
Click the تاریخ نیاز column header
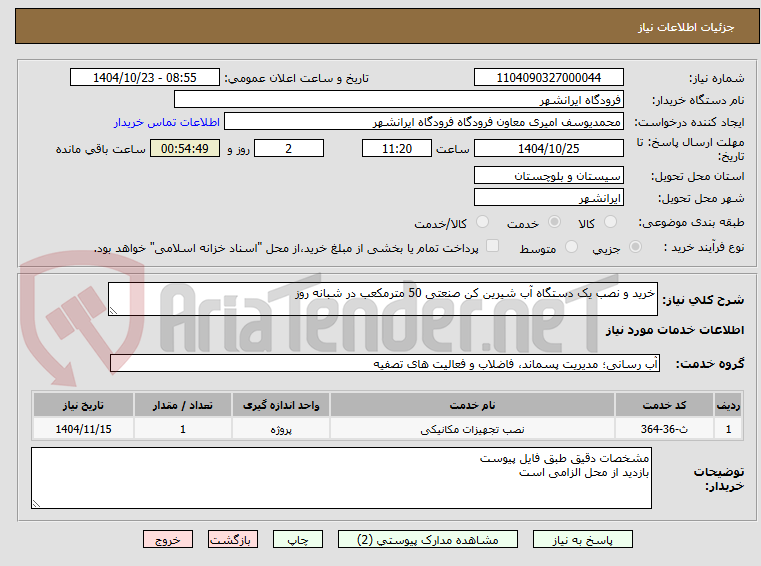[83, 405]
